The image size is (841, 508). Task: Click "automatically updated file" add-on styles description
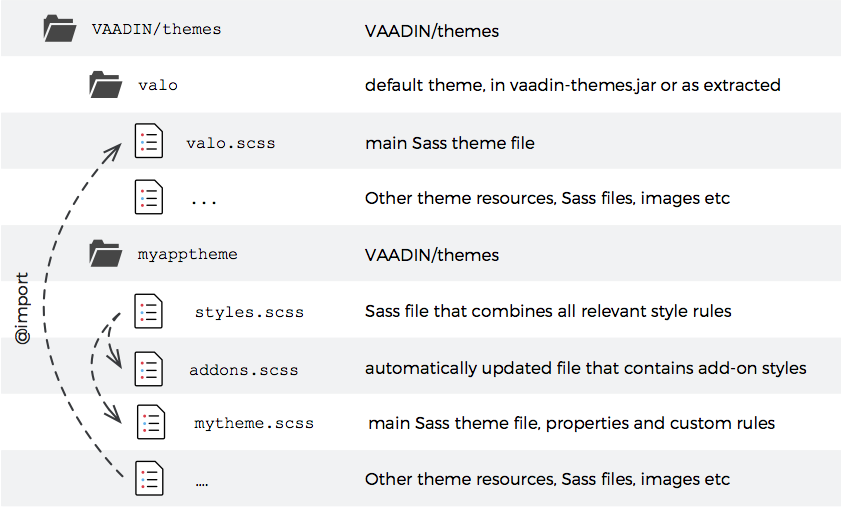click(x=585, y=368)
